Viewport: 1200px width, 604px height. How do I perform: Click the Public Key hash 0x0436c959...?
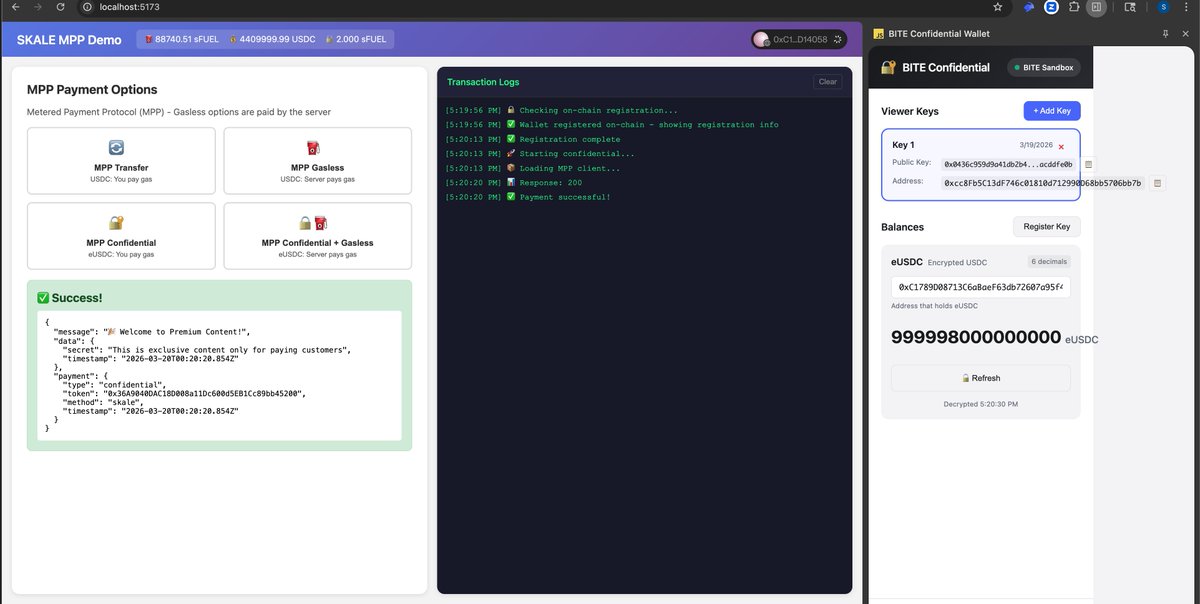pyautogui.click(x=1008, y=164)
